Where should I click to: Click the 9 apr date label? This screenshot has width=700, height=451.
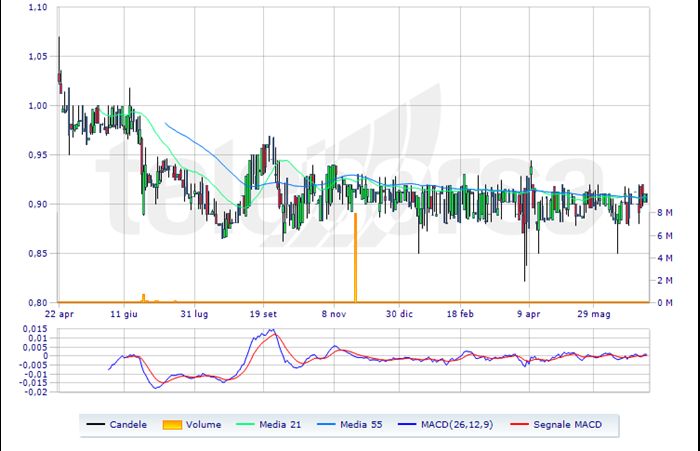click(x=529, y=314)
